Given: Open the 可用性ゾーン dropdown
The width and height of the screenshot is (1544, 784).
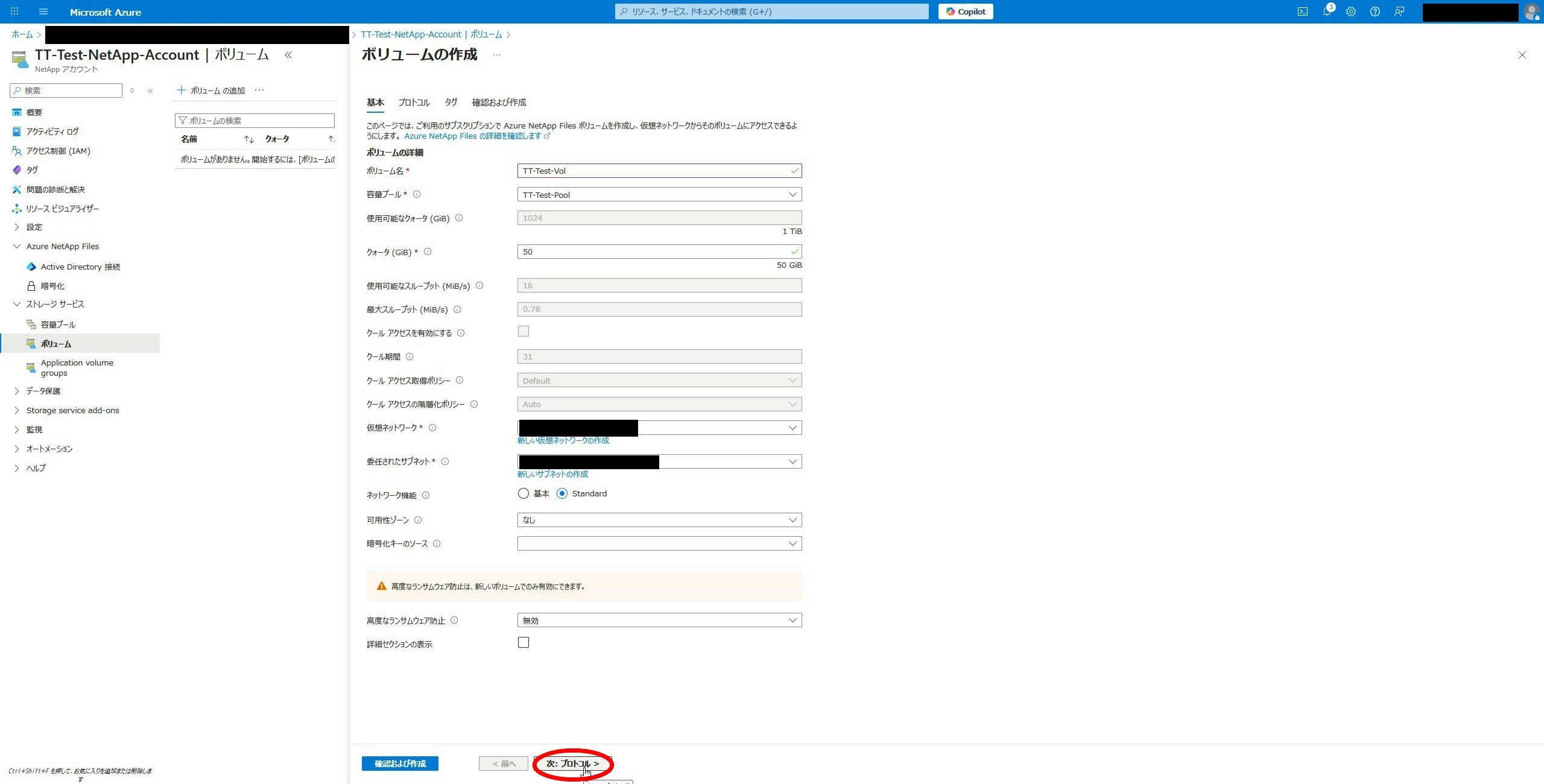Looking at the screenshot, I should point(659,520).
